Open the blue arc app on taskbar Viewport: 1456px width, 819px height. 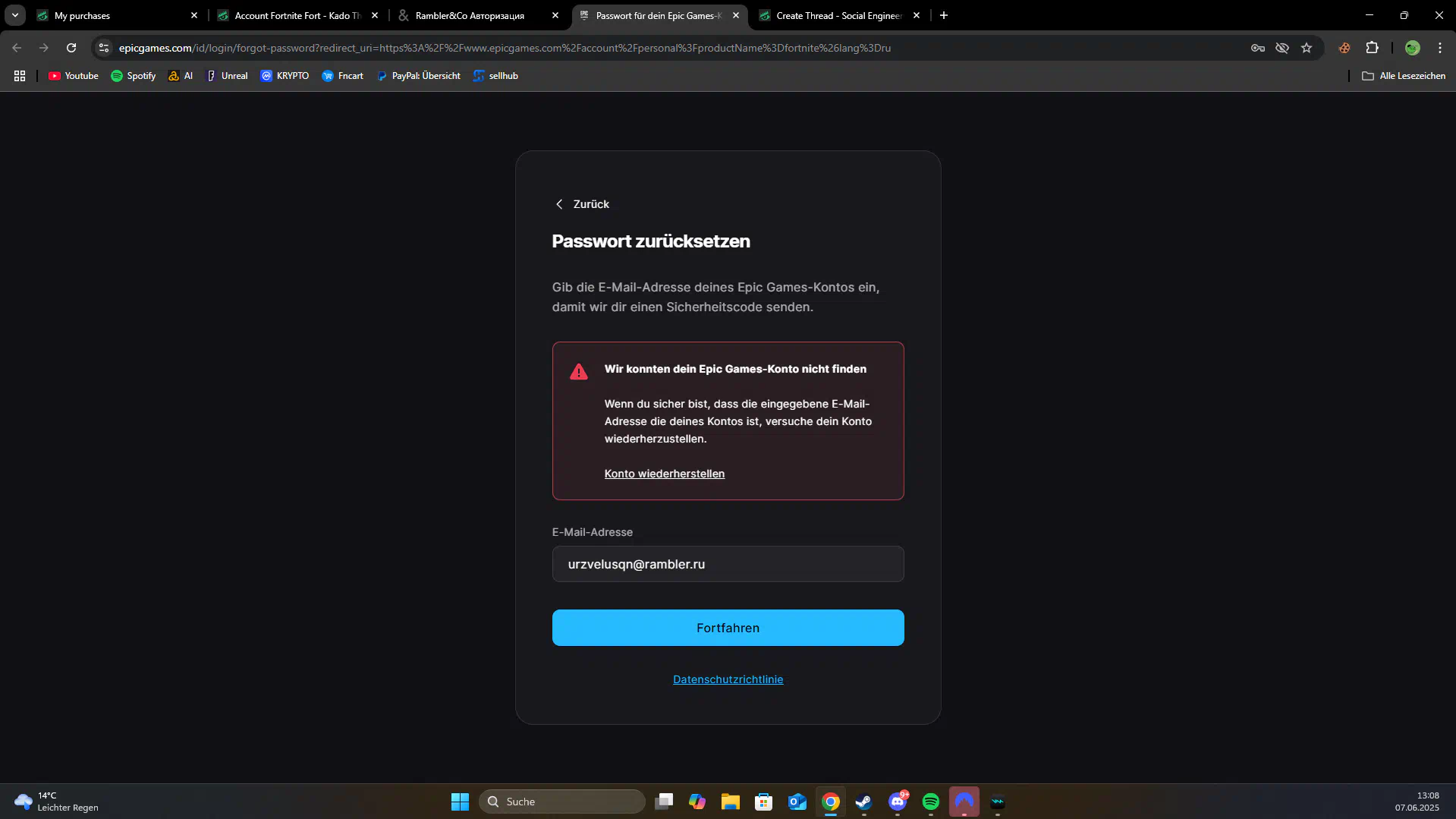964,802
